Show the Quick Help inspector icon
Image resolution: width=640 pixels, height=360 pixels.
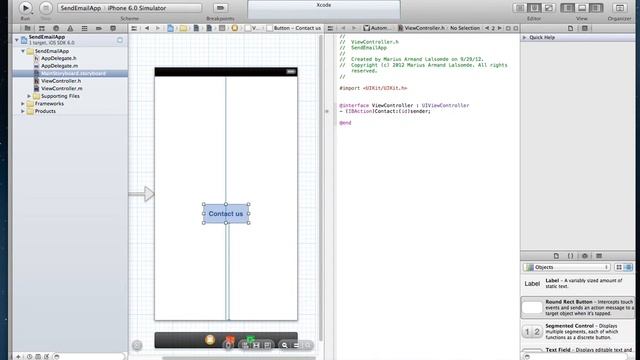584,28
